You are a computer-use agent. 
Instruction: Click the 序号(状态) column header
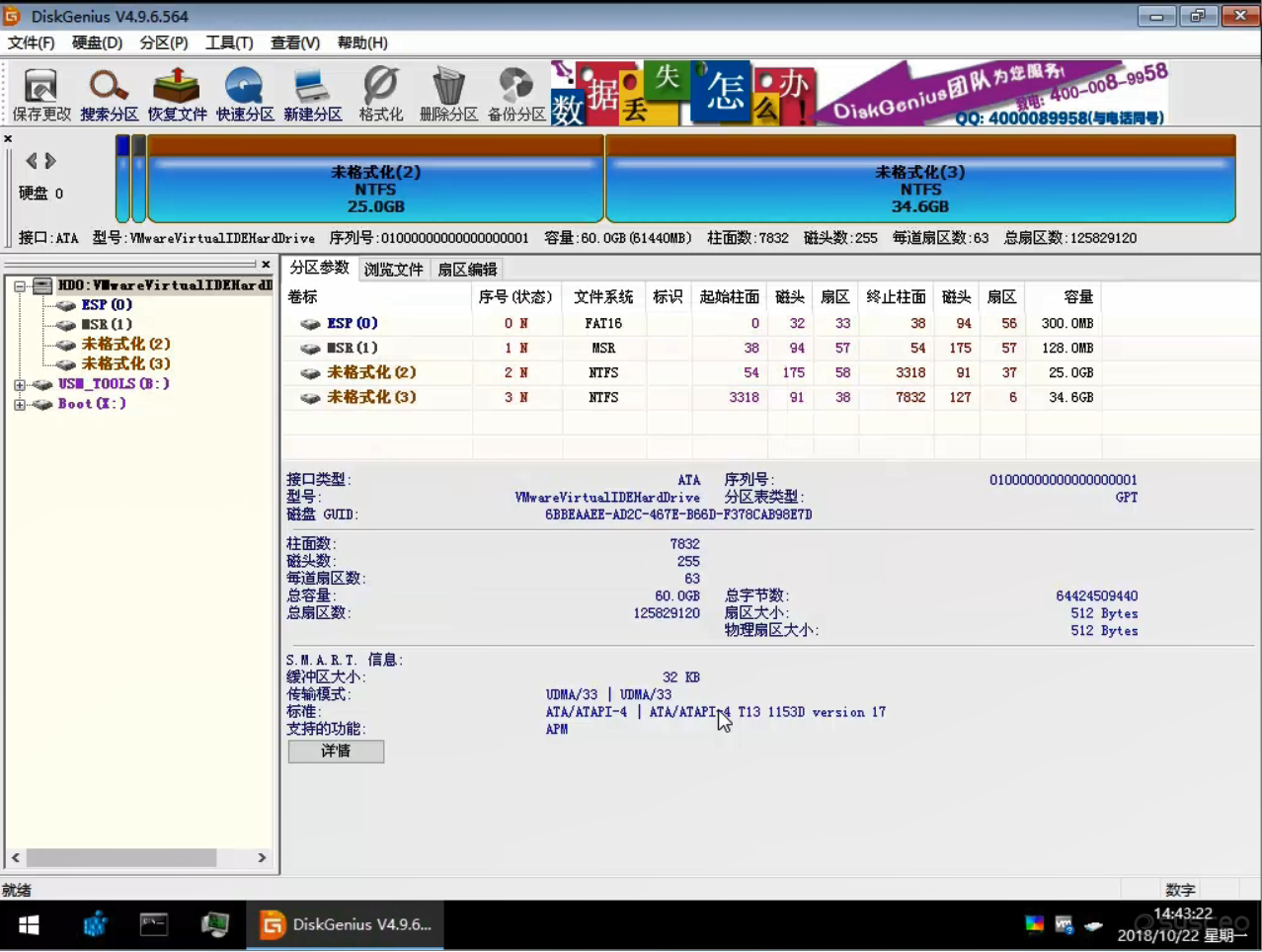(x=516, y=296)
